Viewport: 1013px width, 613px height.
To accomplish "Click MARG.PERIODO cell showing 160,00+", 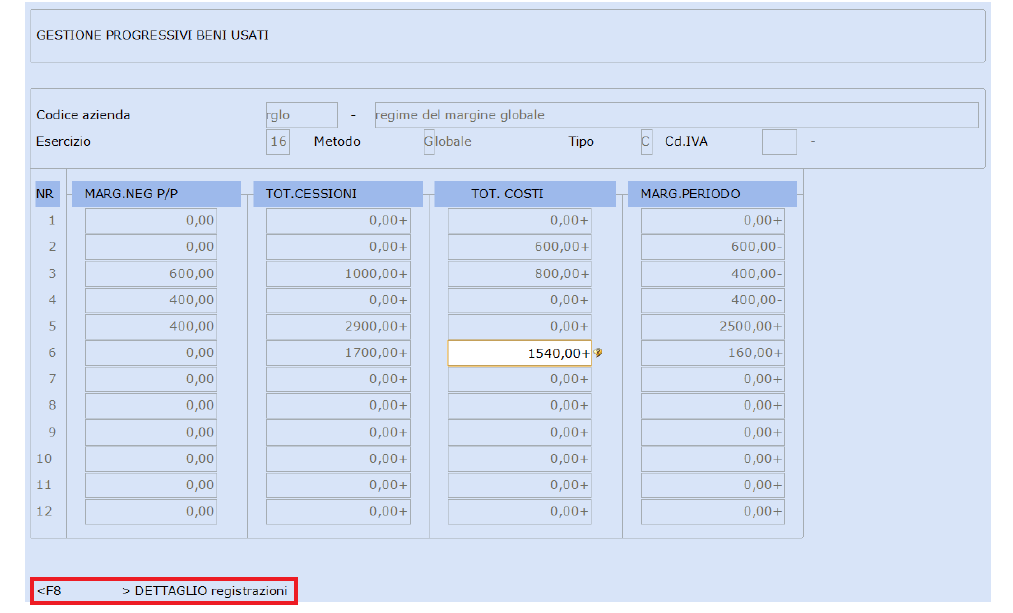I will click(713, 353).
